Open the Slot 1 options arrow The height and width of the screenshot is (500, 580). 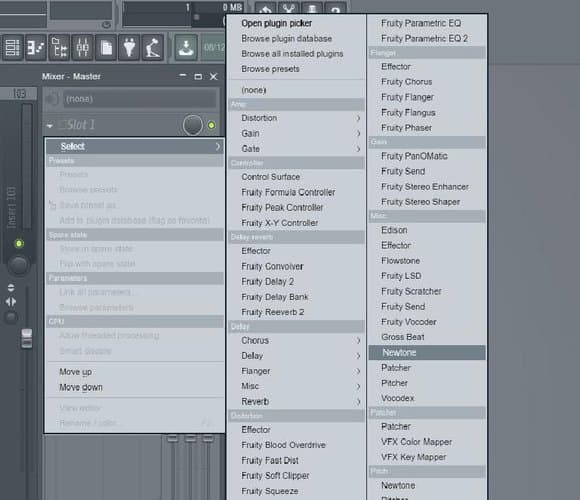(50, 126)
